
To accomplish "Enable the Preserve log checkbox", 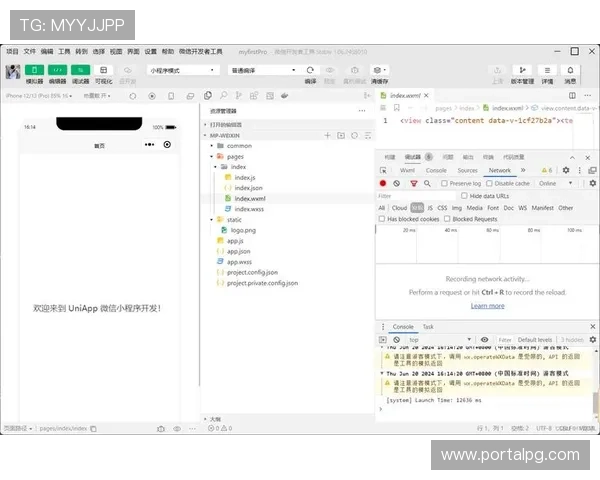I will click(x=446, y=184).
